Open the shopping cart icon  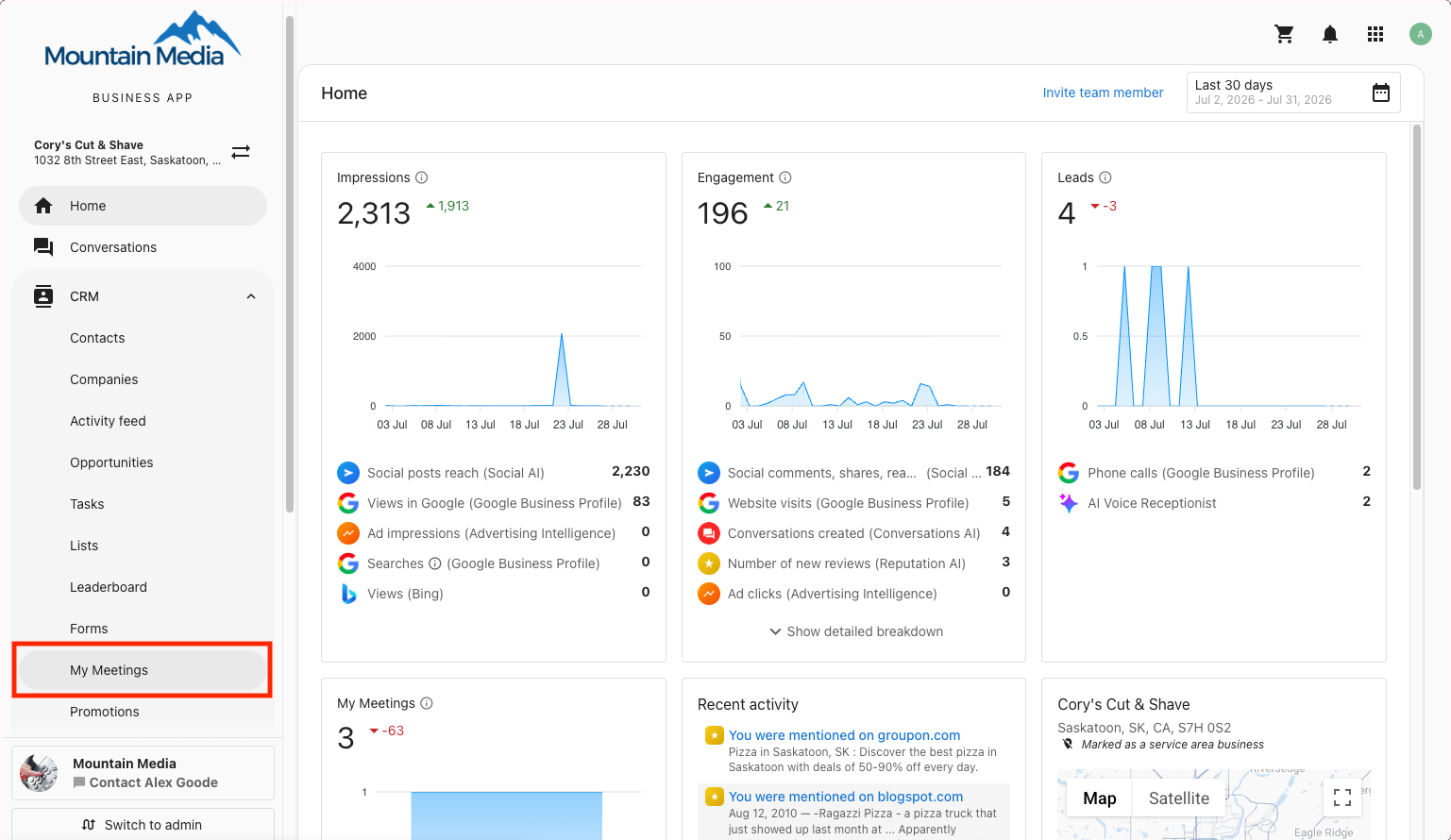[1284, 34]
